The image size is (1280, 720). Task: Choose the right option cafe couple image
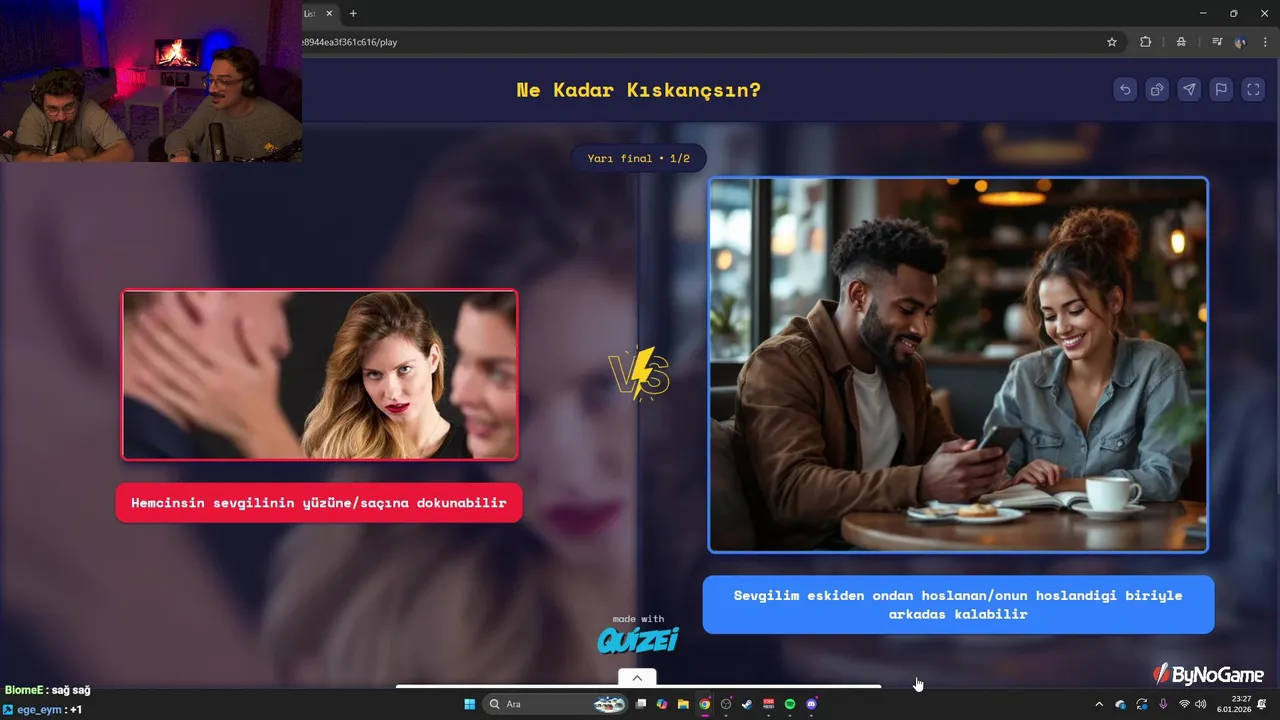pyautogui.click(x=958, y=365)
